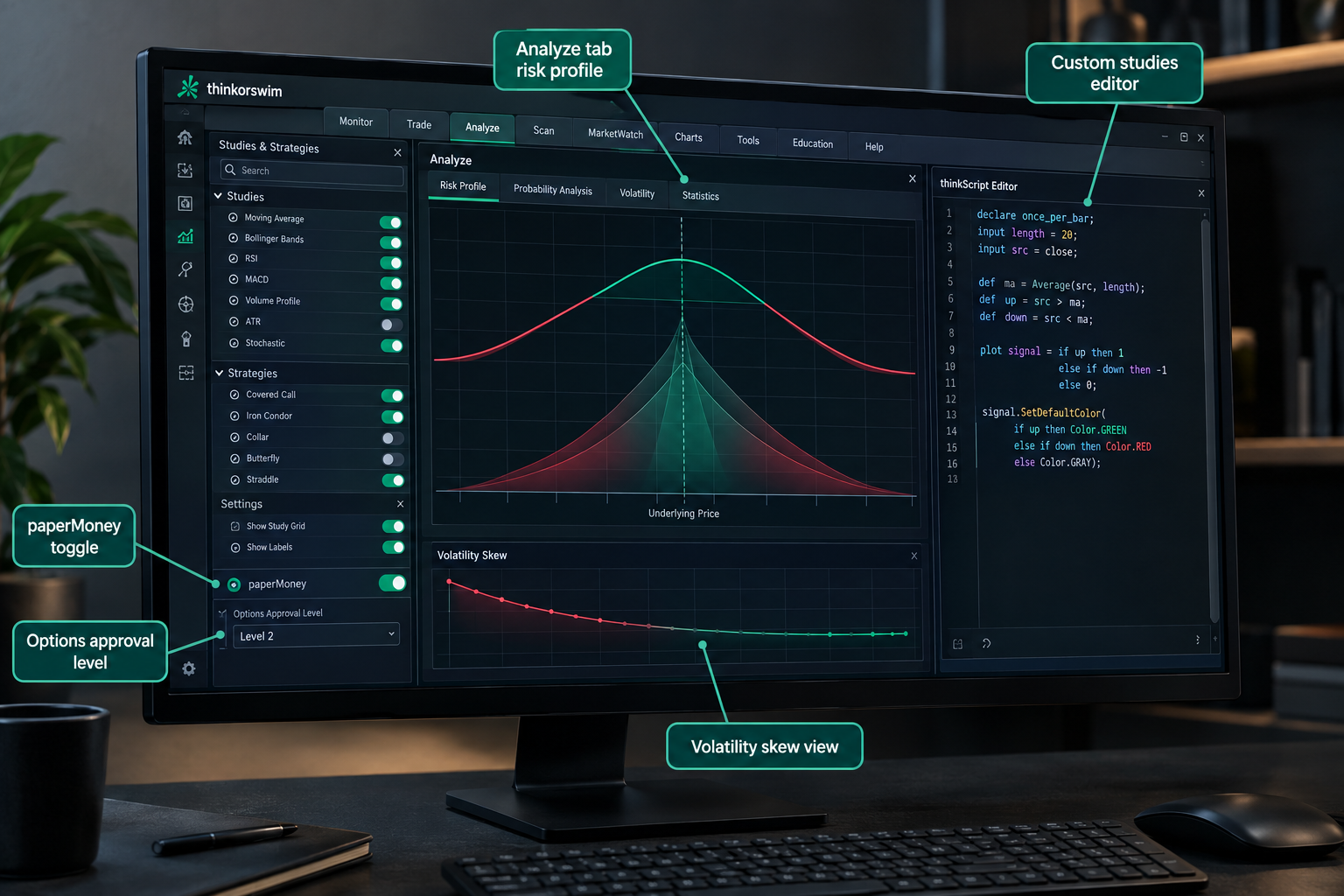Switch to the Monitor tab
The width and height of the screenshot is (1344, 896).
click(x=355, y=122)
